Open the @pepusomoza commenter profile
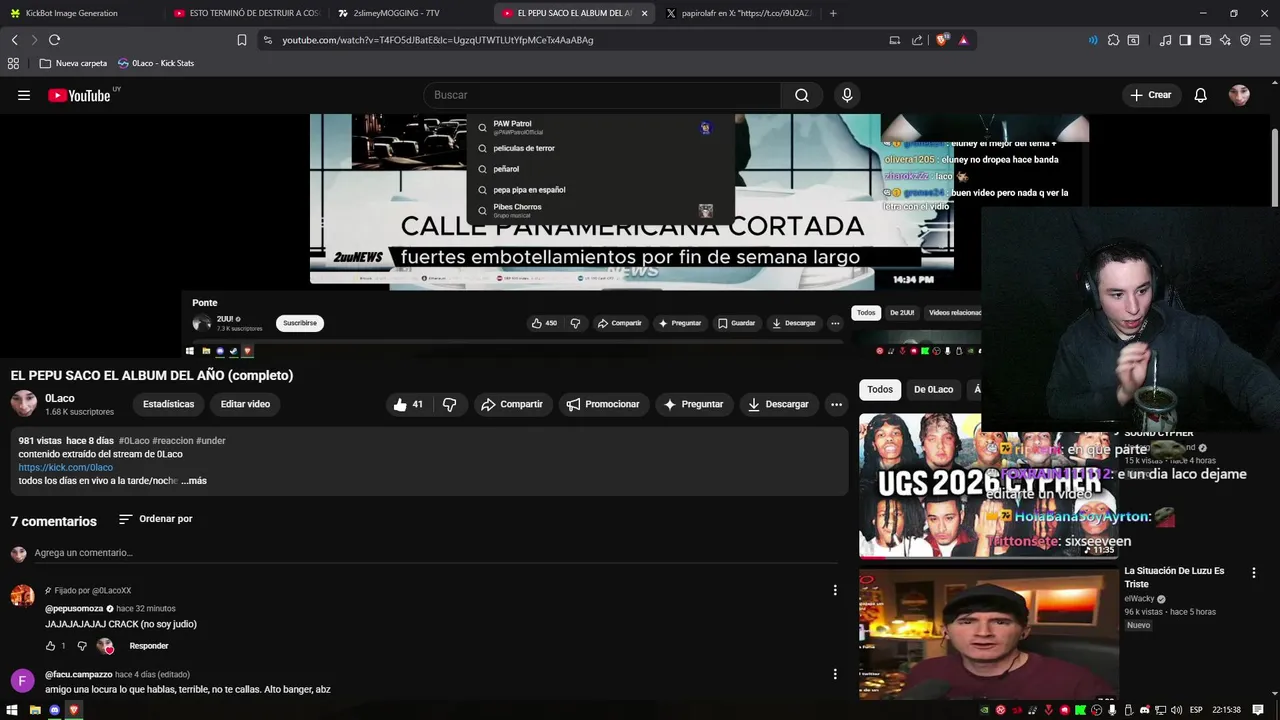 click(x=74, y=608)
